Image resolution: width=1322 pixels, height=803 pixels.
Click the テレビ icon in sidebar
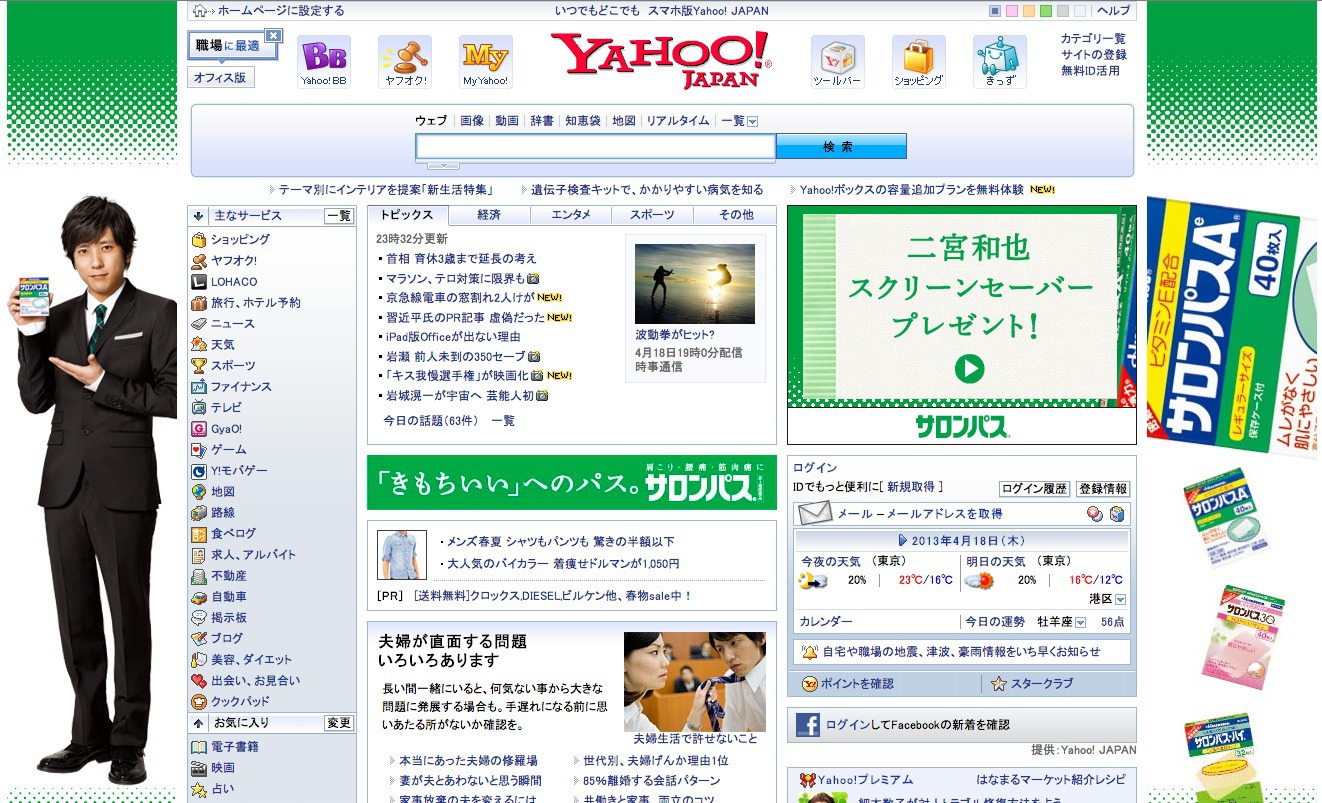199,408
